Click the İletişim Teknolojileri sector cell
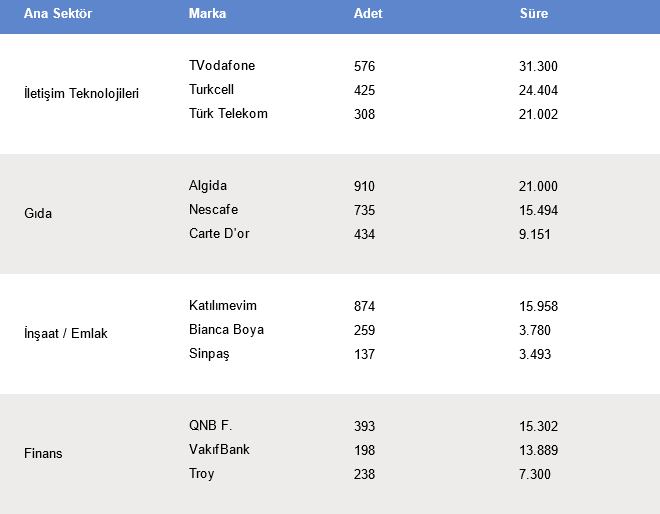The height and width of the screenshot is (514, 660). pyautogui.click(x=81, y=94)
